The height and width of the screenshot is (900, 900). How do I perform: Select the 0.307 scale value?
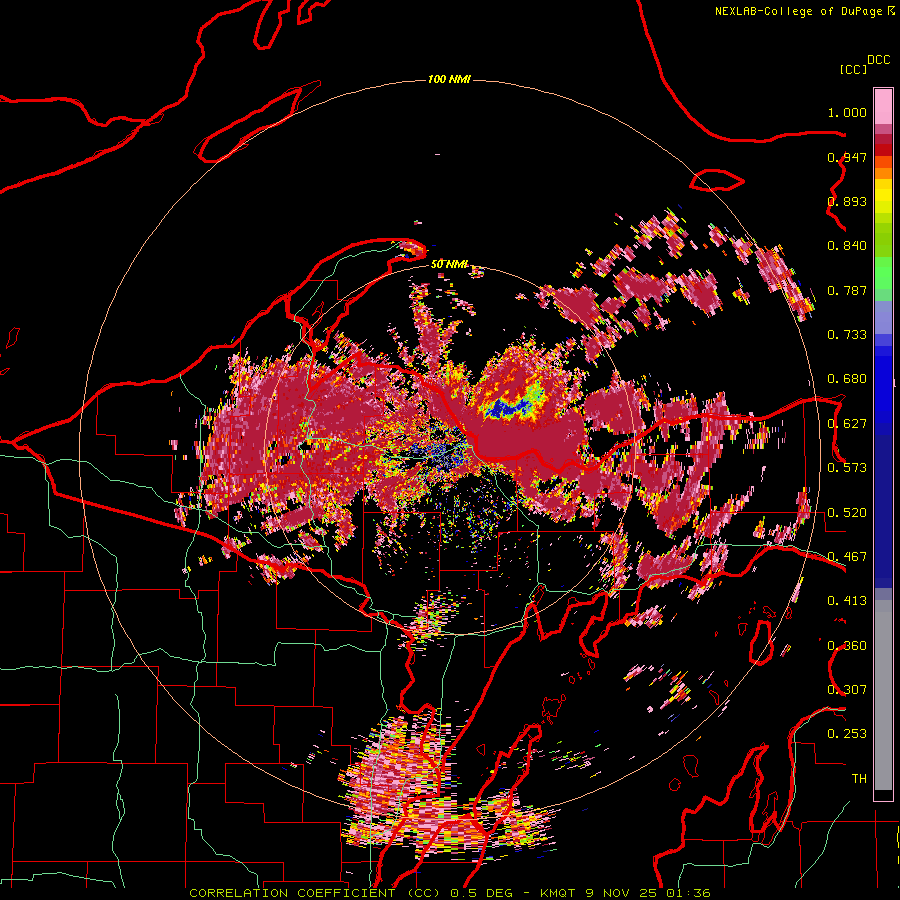[847, 689]
